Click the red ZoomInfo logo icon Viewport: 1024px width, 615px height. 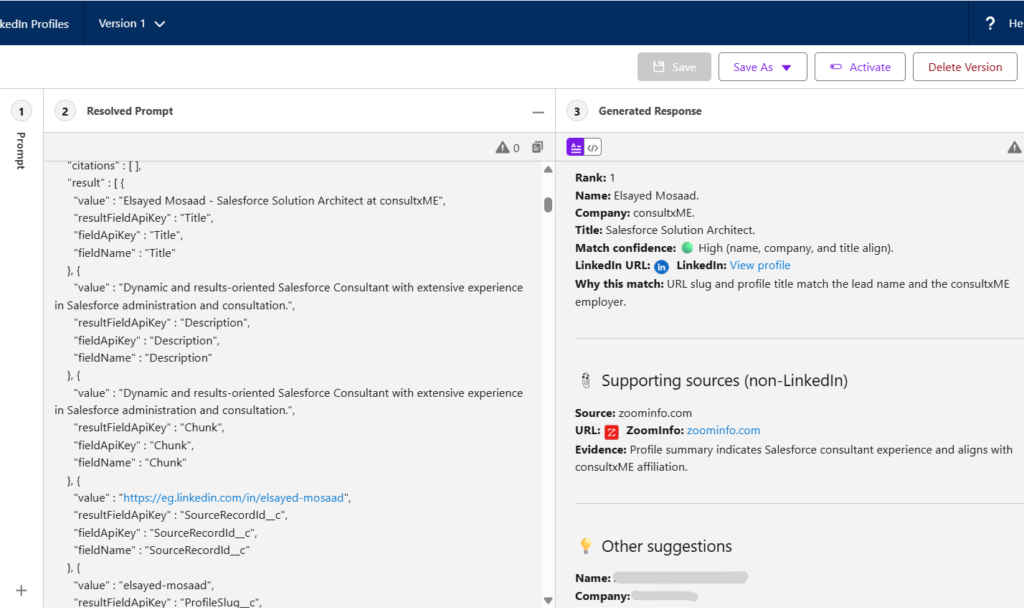(611, 432)
